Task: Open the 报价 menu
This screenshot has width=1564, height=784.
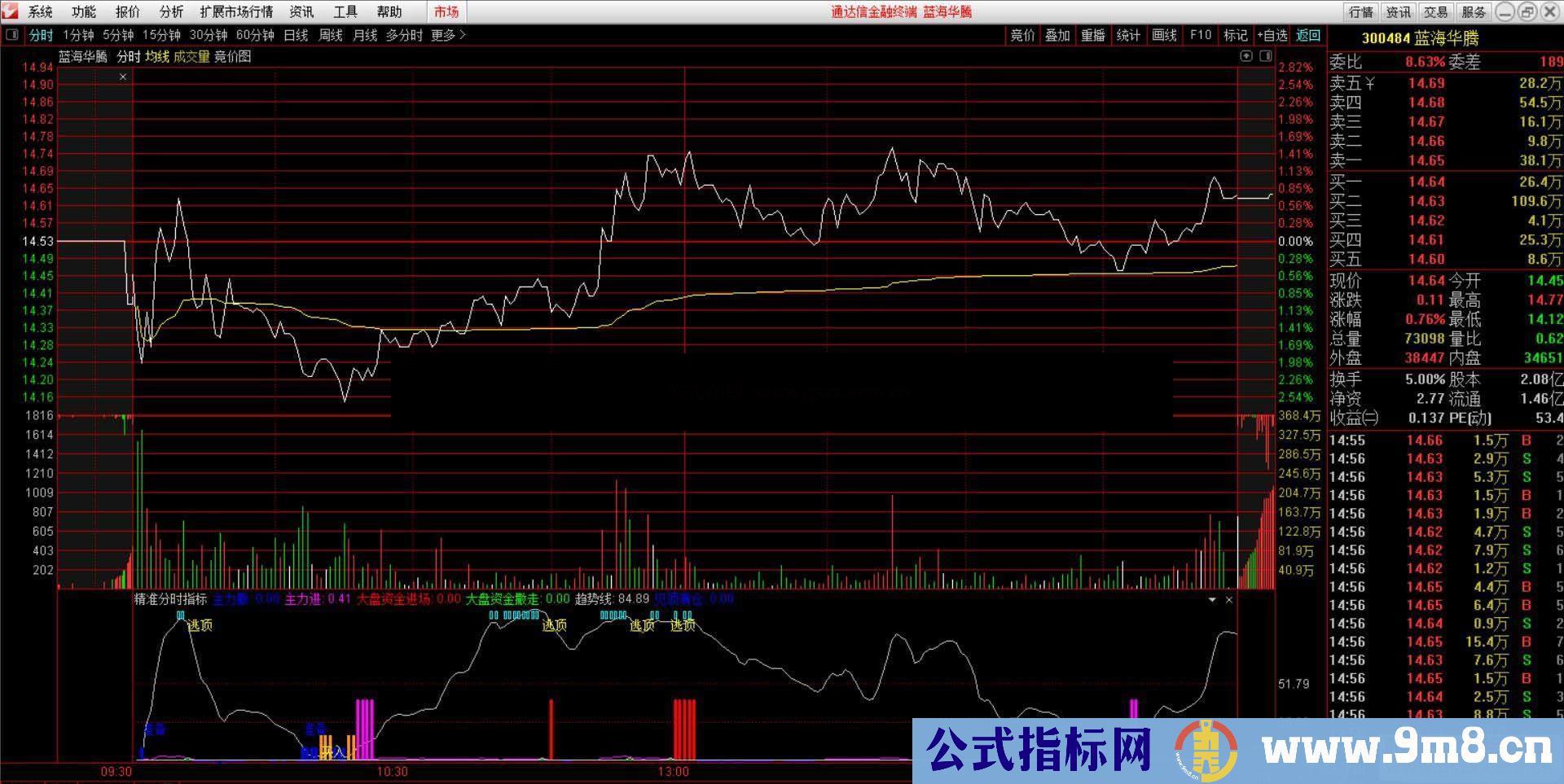Action: (x=128, y=11)
